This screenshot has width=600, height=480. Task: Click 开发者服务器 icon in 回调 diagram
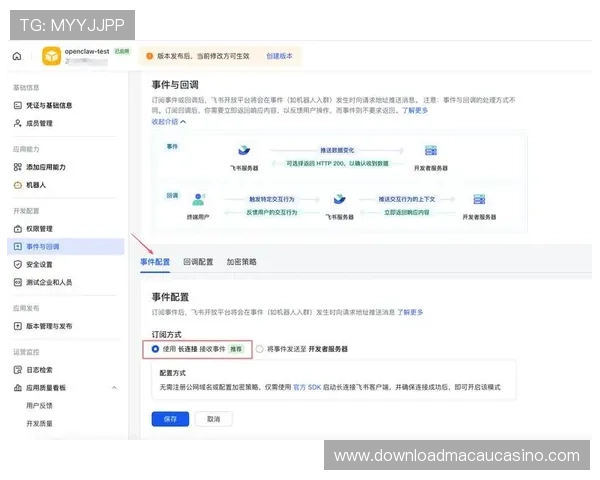479,199
